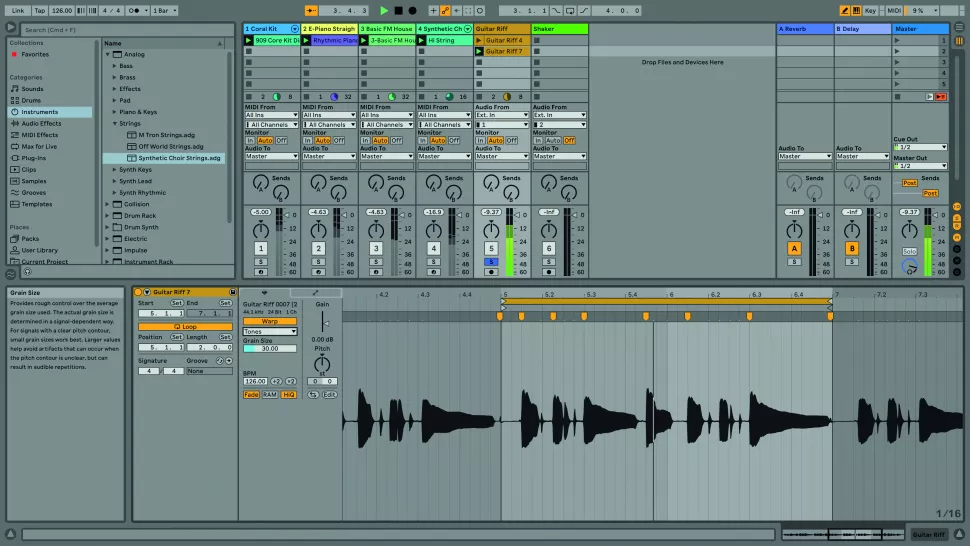Click the Drums category in browser
The height and width of the screenshot is (546, 970).
(x=32, y=100)
